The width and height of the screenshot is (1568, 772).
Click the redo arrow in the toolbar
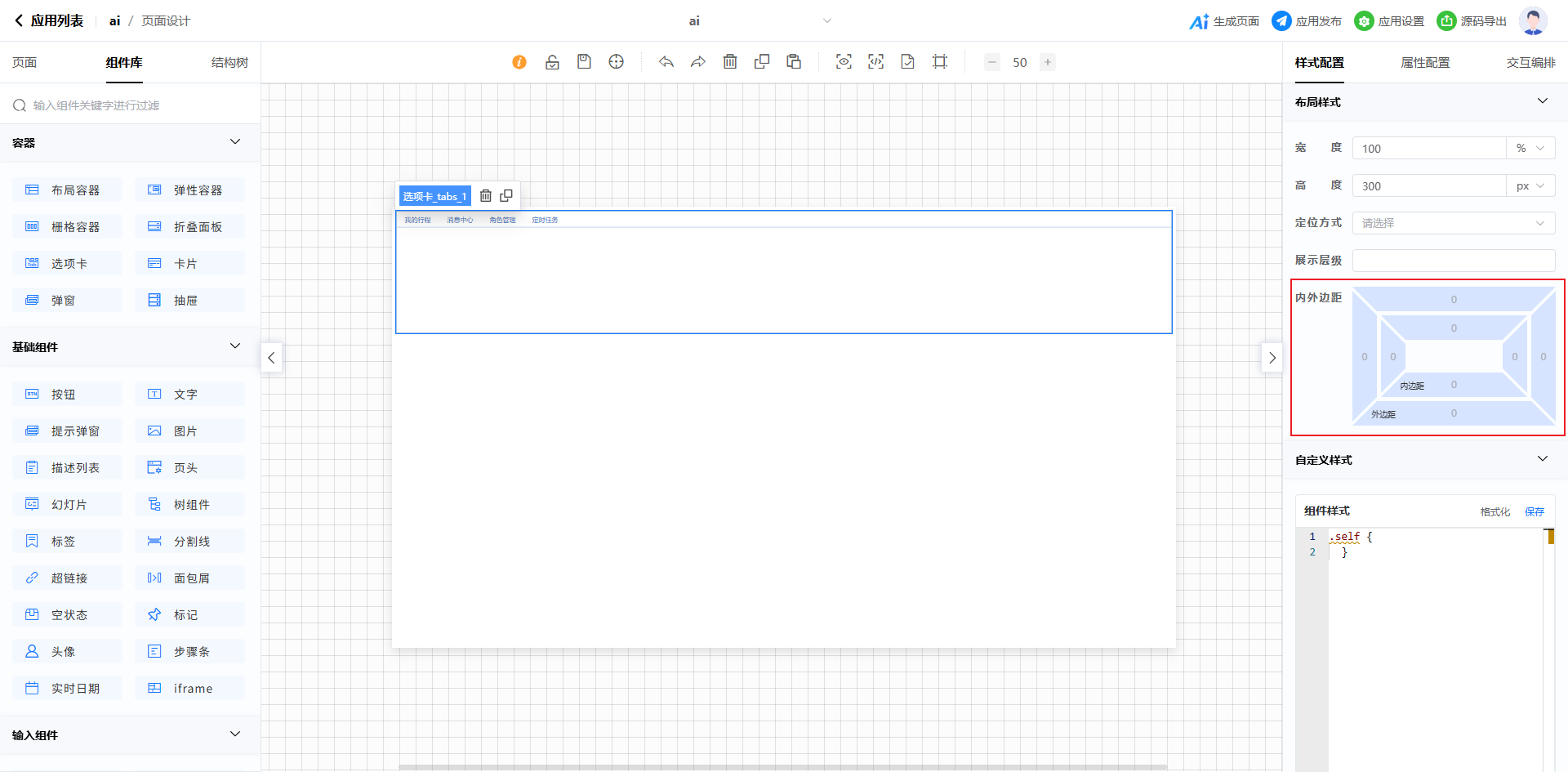point(698,62)
